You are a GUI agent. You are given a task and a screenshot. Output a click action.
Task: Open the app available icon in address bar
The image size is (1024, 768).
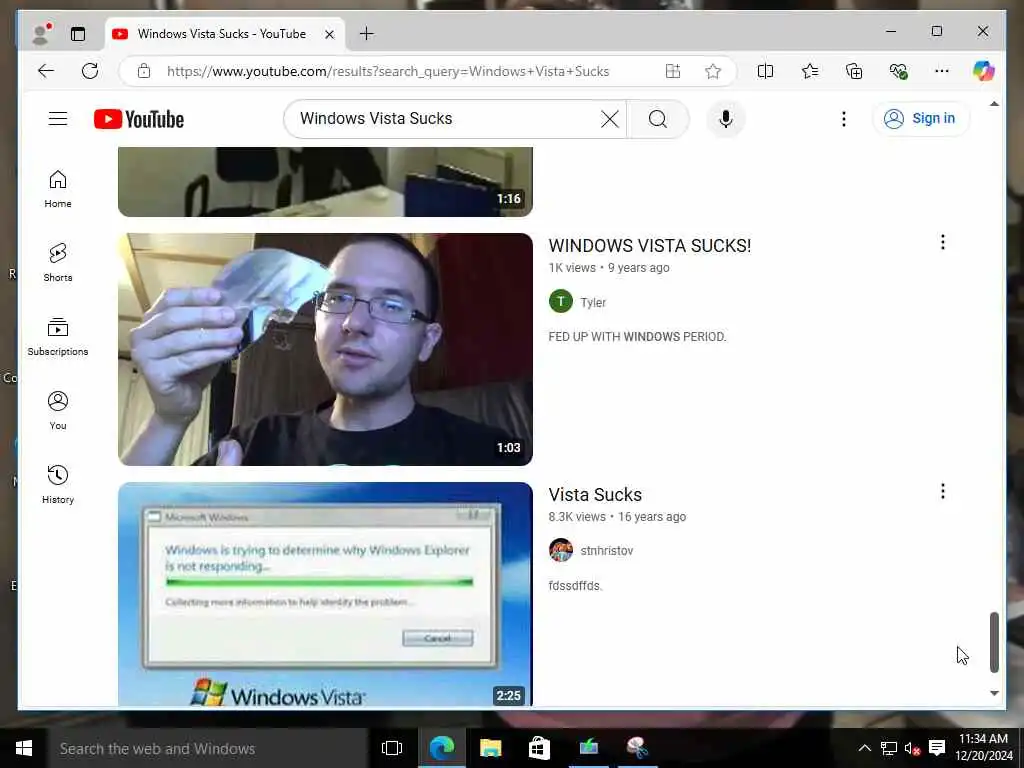click(x=673, y=71)
